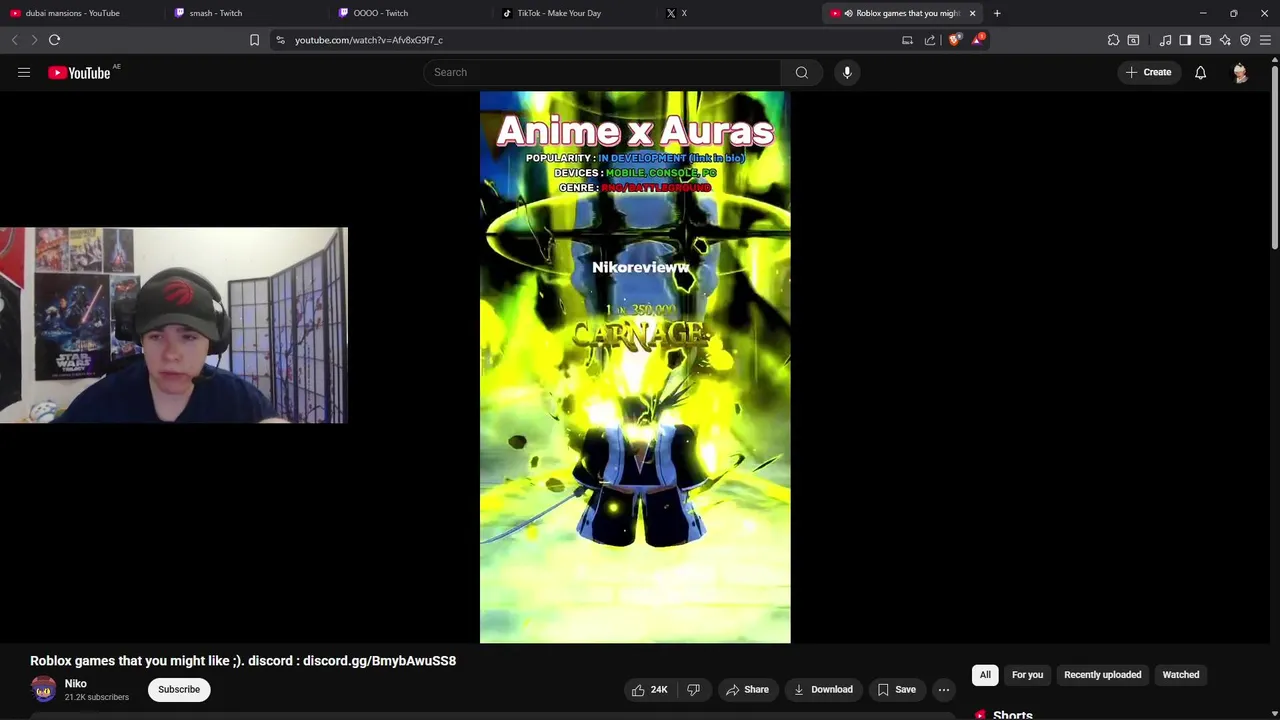Image resolution: width=1280 pixels, height=720 pixels.
Task: Open more actions ellipsis under video
Action: tap(943, 689)
